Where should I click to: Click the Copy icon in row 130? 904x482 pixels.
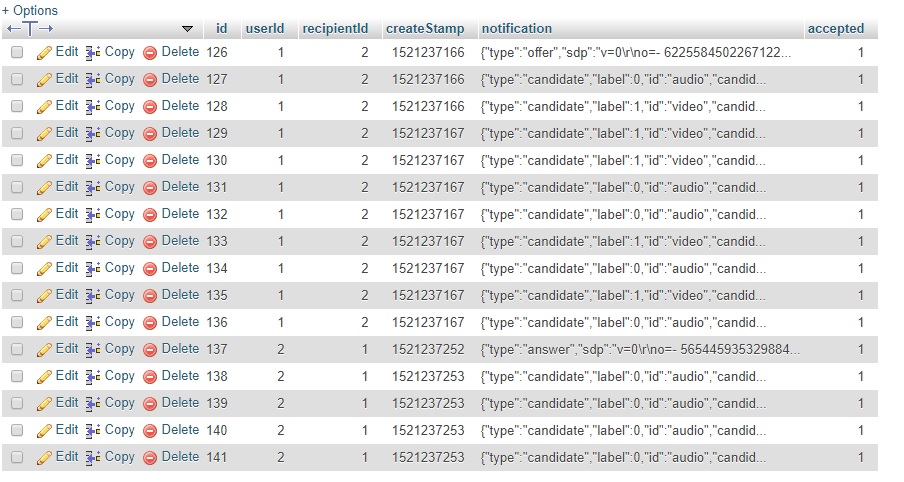[93, 161]
